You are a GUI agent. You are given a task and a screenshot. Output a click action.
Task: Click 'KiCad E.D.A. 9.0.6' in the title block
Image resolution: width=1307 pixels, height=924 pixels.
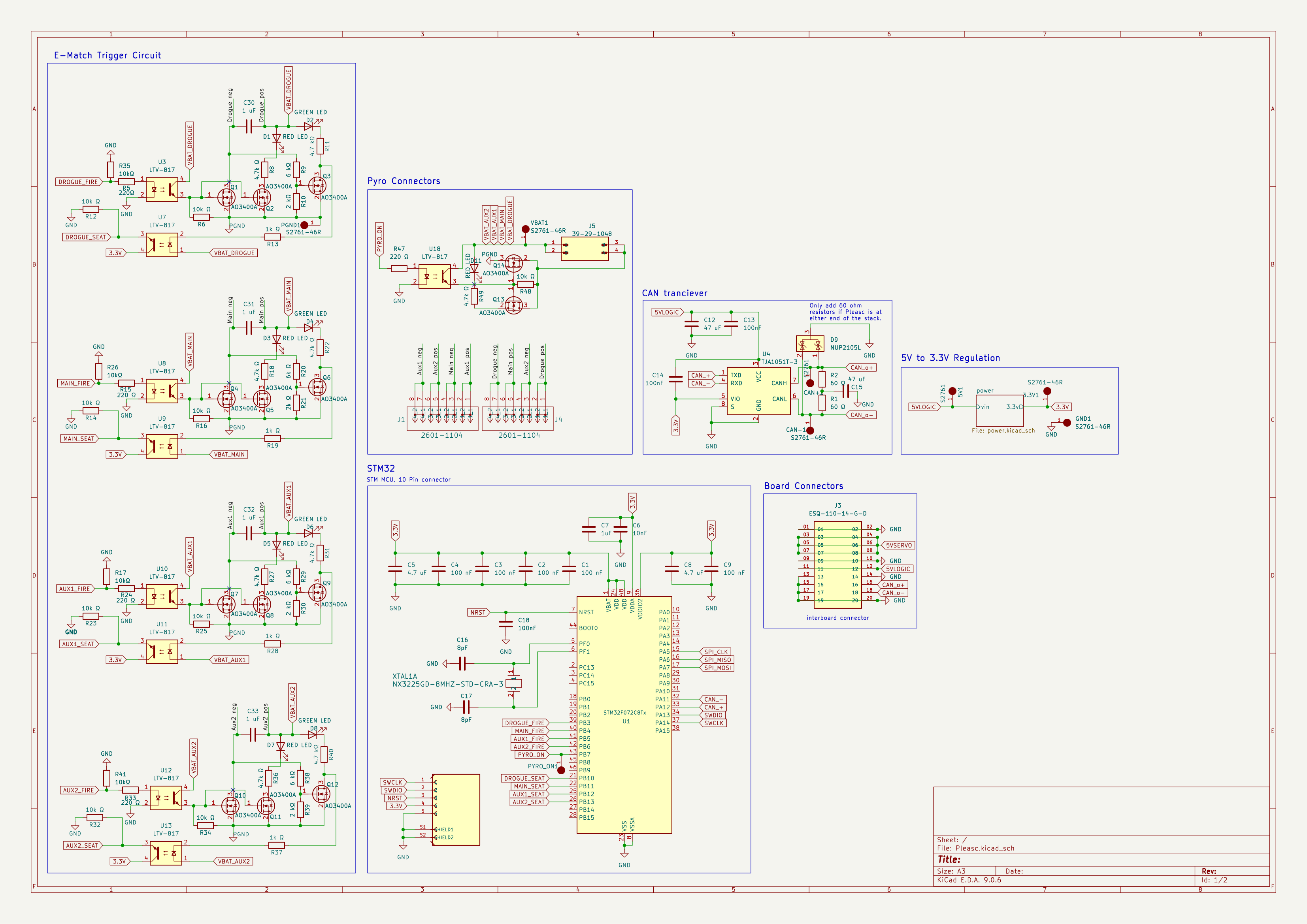tap(969, 880)
